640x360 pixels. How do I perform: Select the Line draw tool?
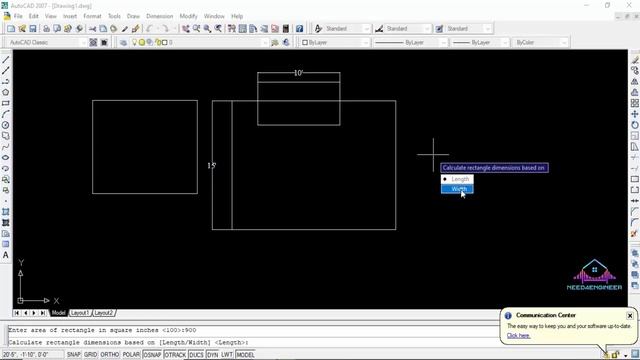tap(6, 60)
